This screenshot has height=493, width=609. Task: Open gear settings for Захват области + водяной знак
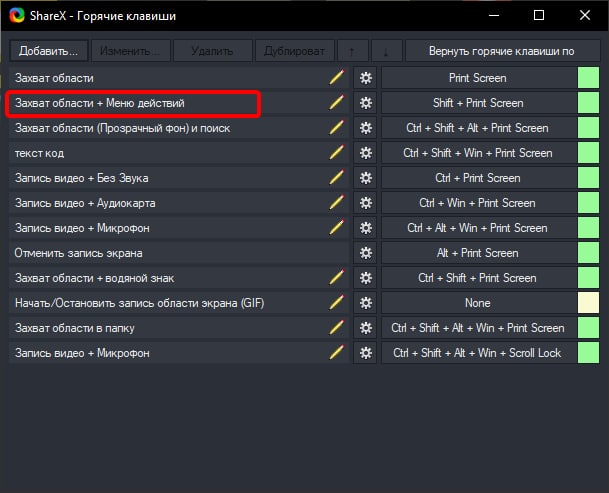pos(365,278)
